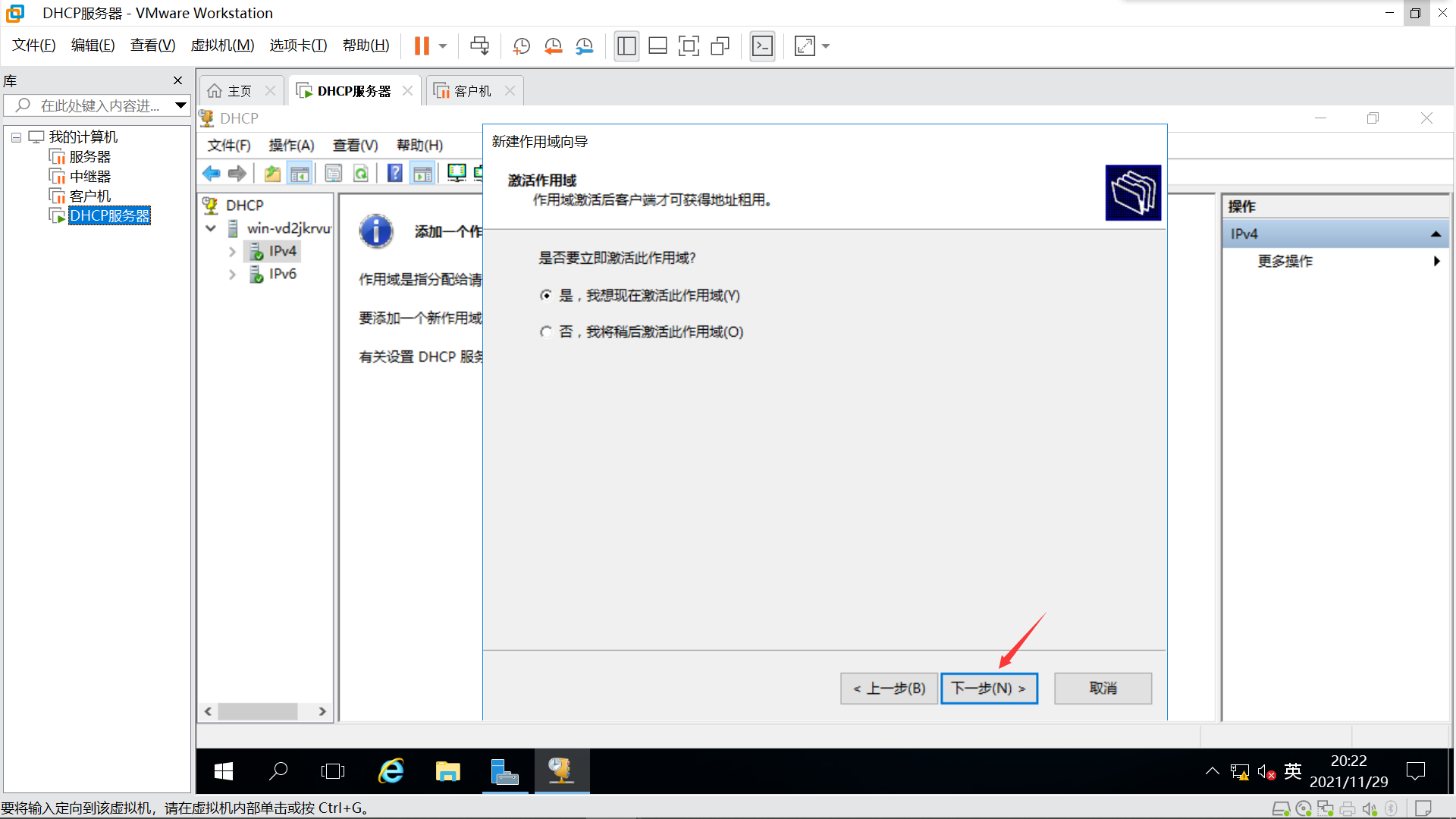1456x819 pixels.
Task: Switch to the 客户机 tab
Action: [x=472, y=91]
